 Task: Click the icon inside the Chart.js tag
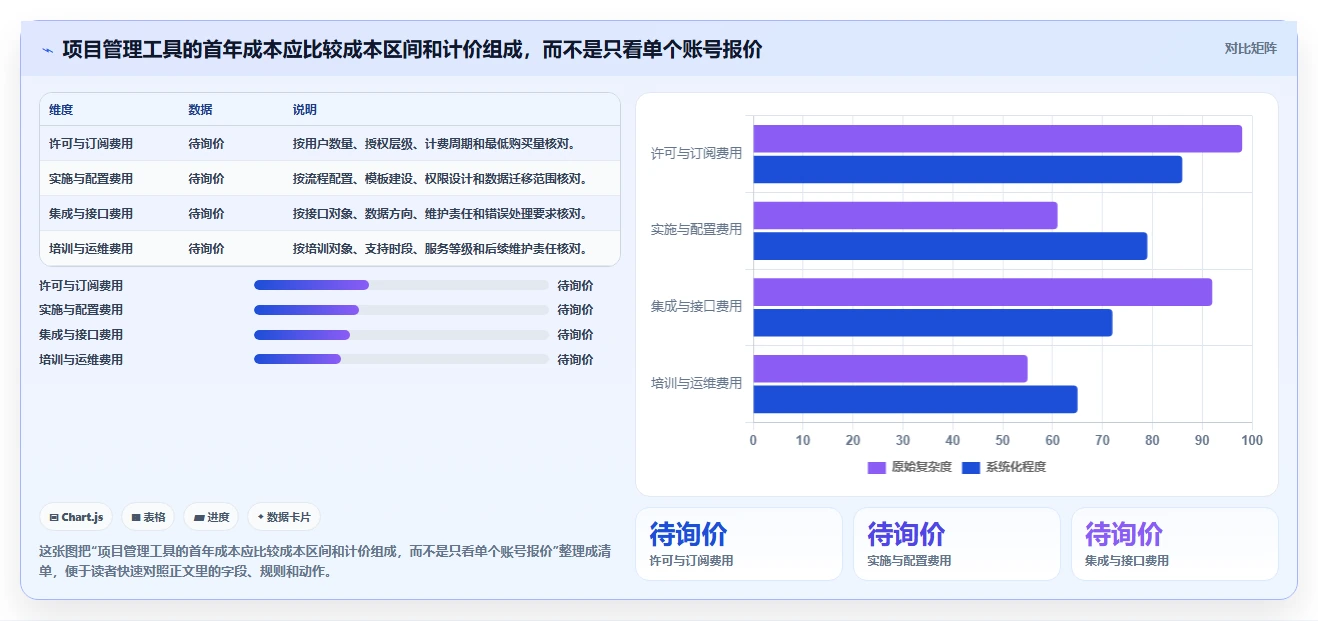(x=54, y=517)
